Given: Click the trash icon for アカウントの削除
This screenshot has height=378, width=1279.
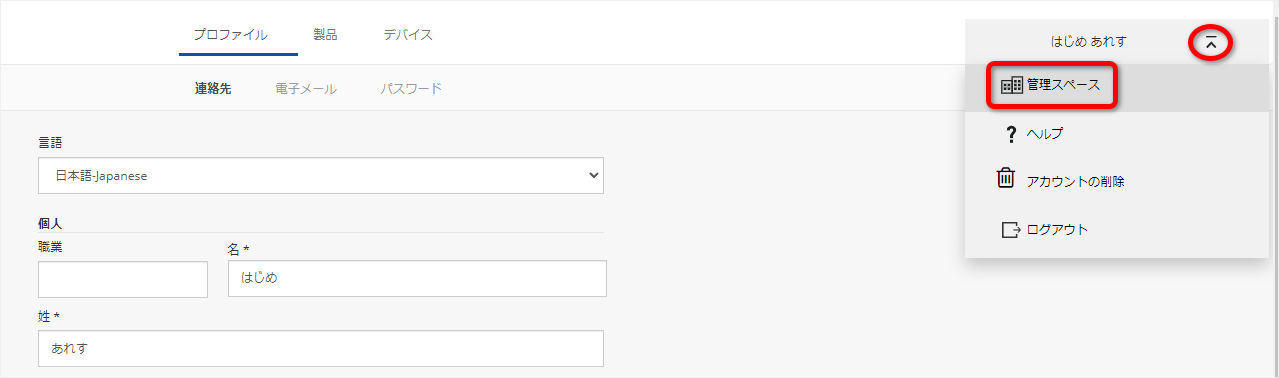Looking at the screenshot, I should [1006, 178].
